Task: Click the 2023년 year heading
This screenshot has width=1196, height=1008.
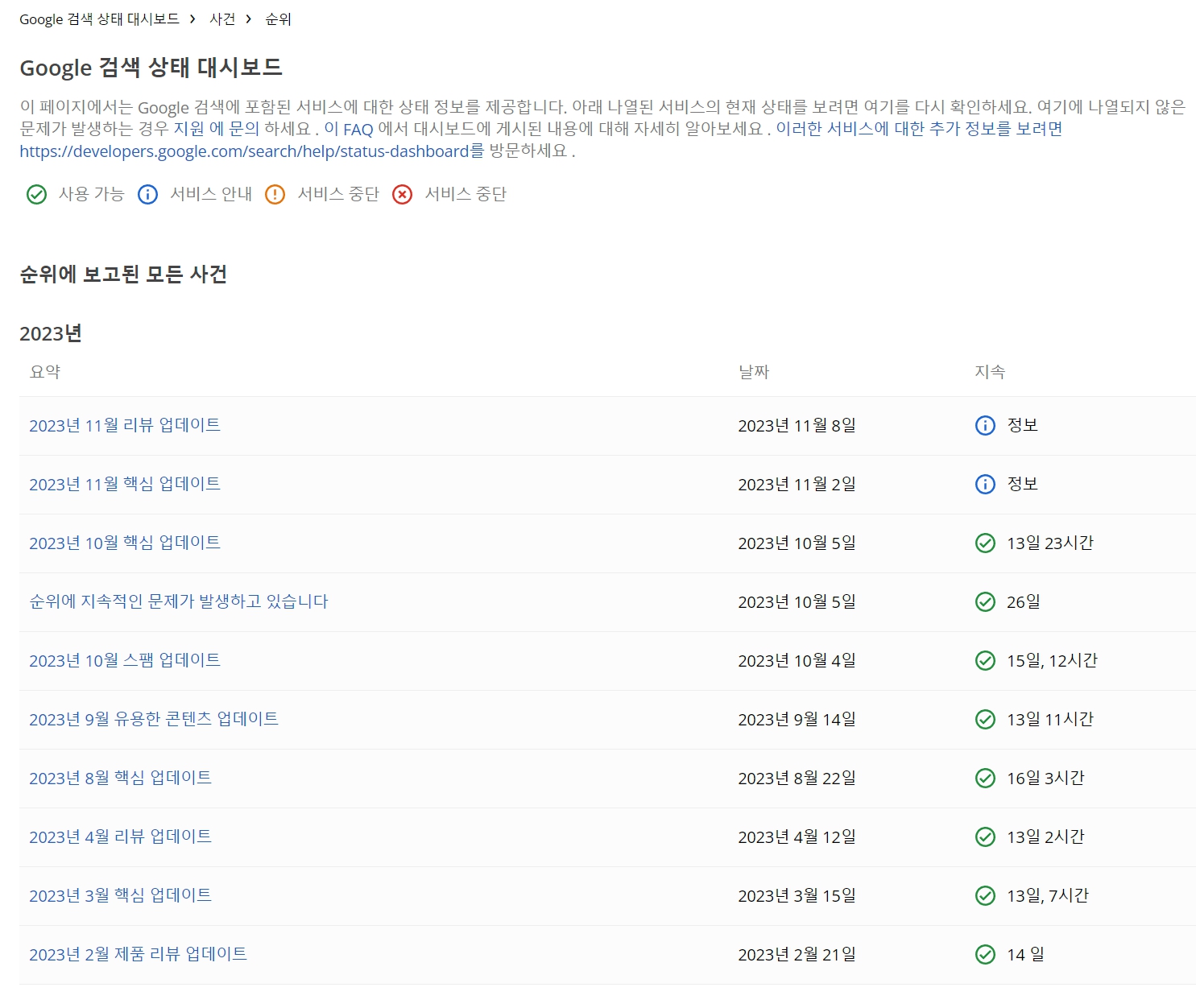Action: (x=51, y=333)
